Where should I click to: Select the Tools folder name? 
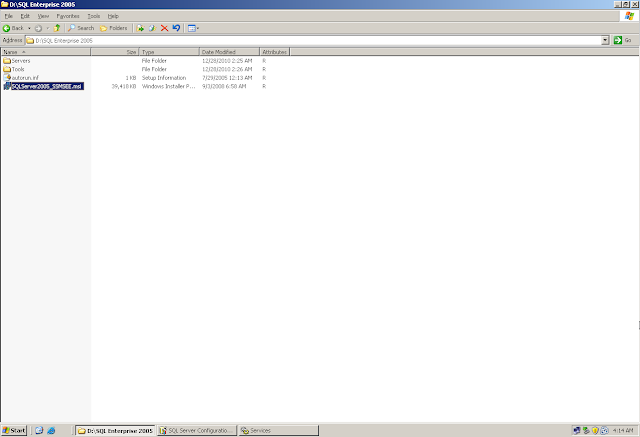coord(18,69)
